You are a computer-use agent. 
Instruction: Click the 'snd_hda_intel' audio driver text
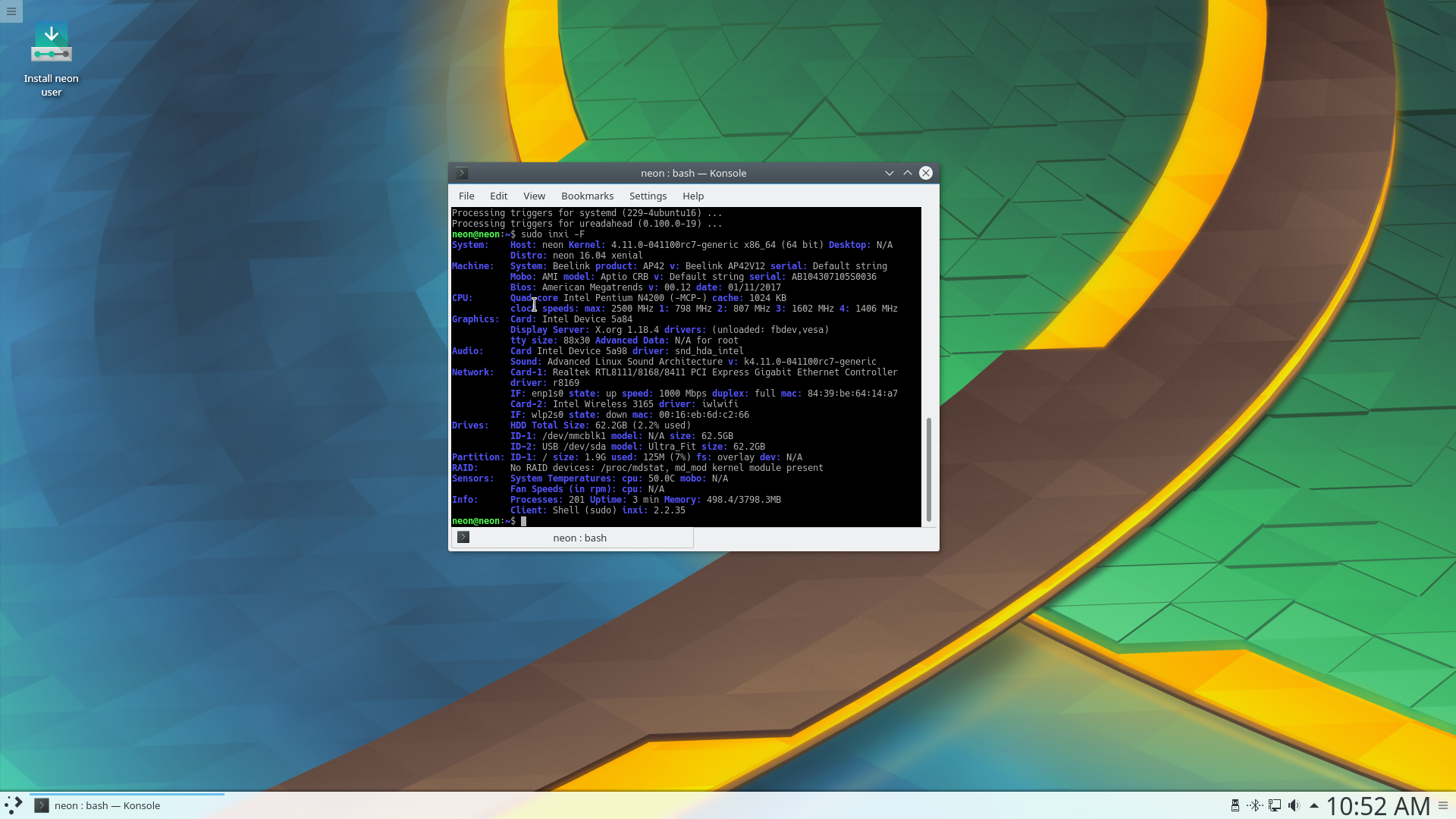pyautogui.click(x=709, y=351)
